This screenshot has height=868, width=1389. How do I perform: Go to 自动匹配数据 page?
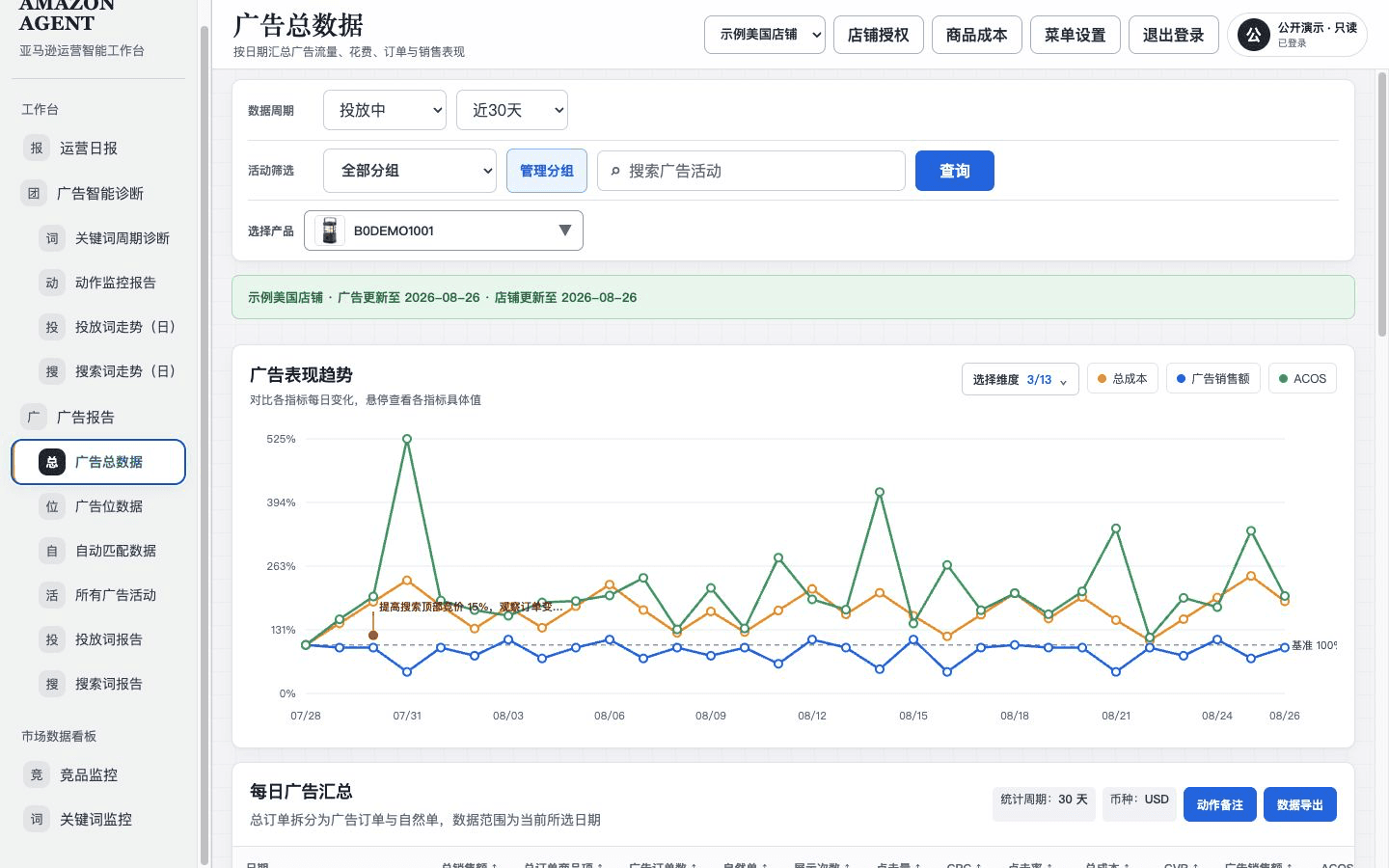pyautogui.click(x=98, y=551)
